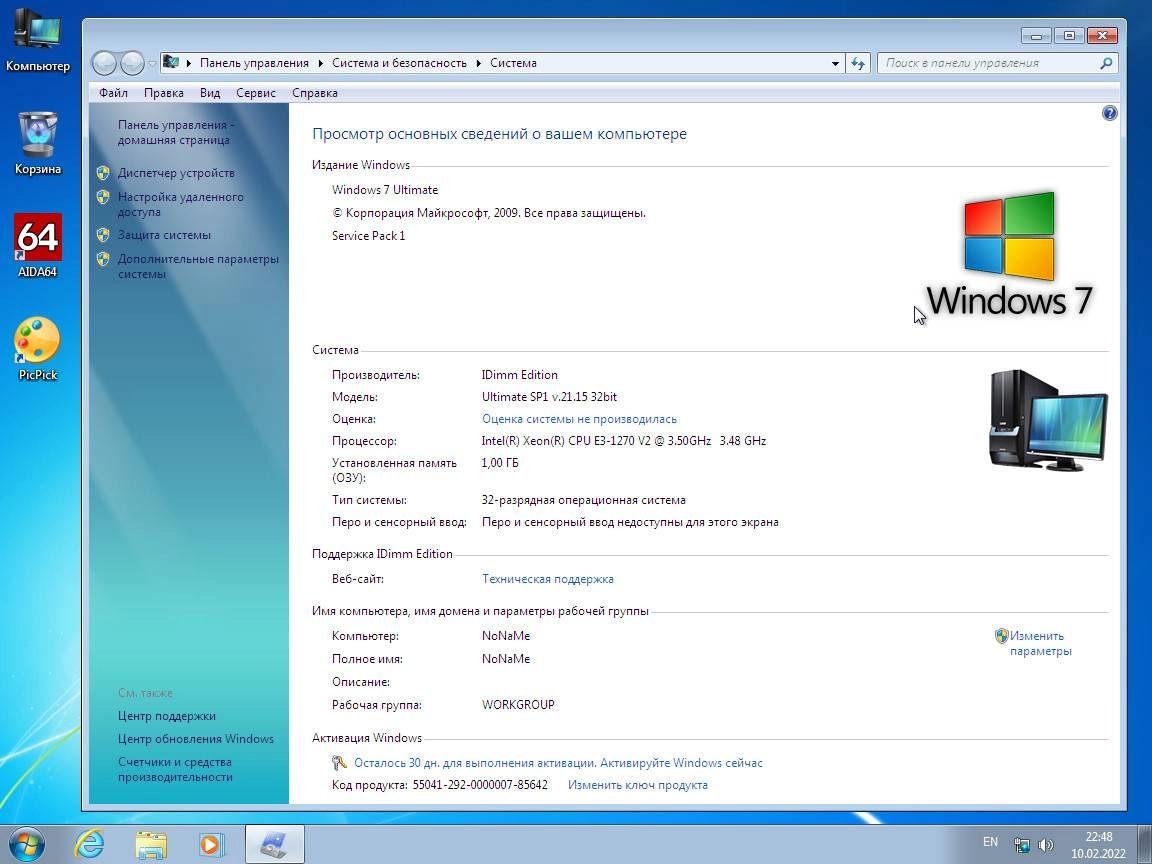Click Система и безопасность breadcrumb

point(399,63)
